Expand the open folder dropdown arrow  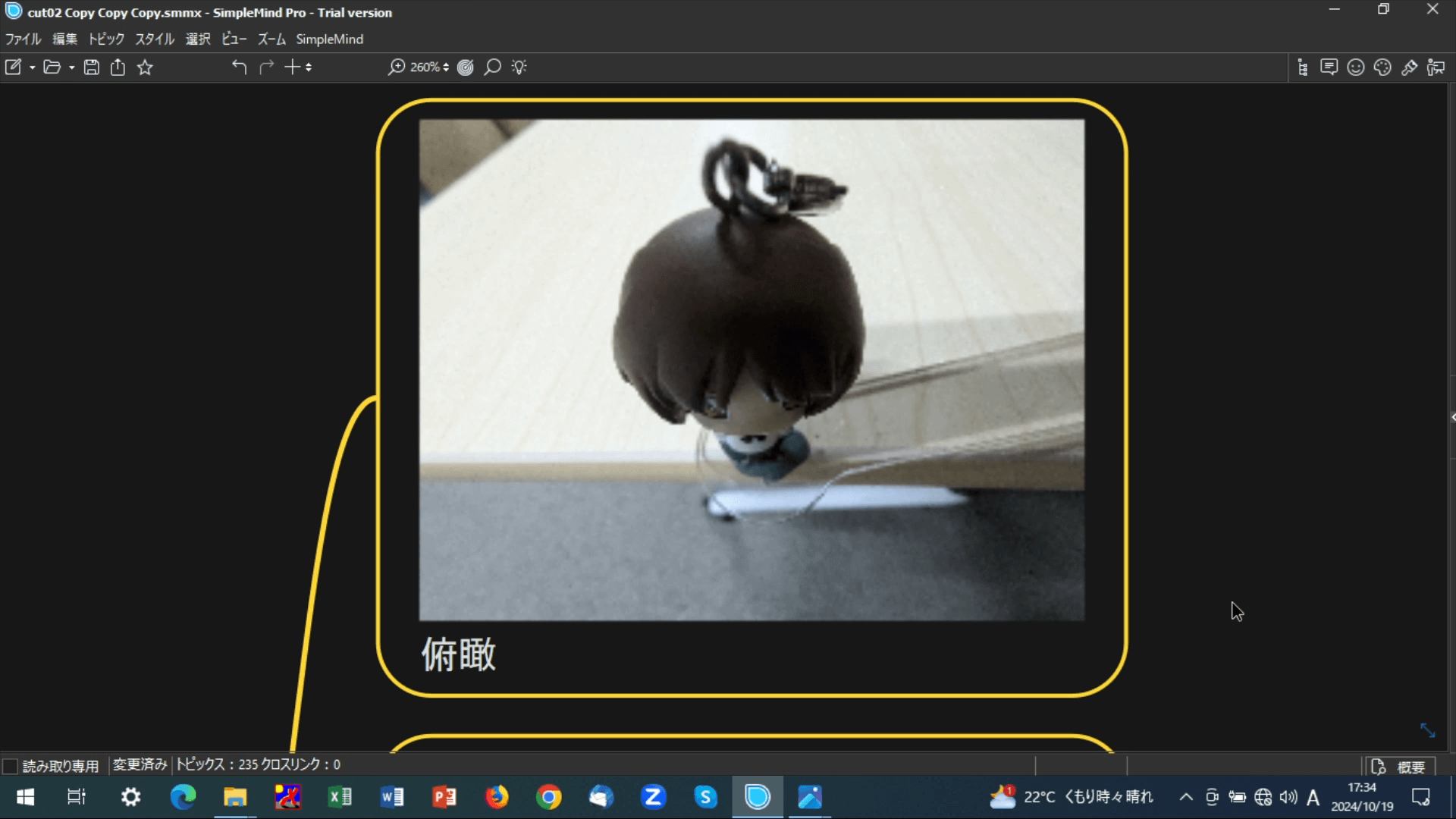(71, 67)
